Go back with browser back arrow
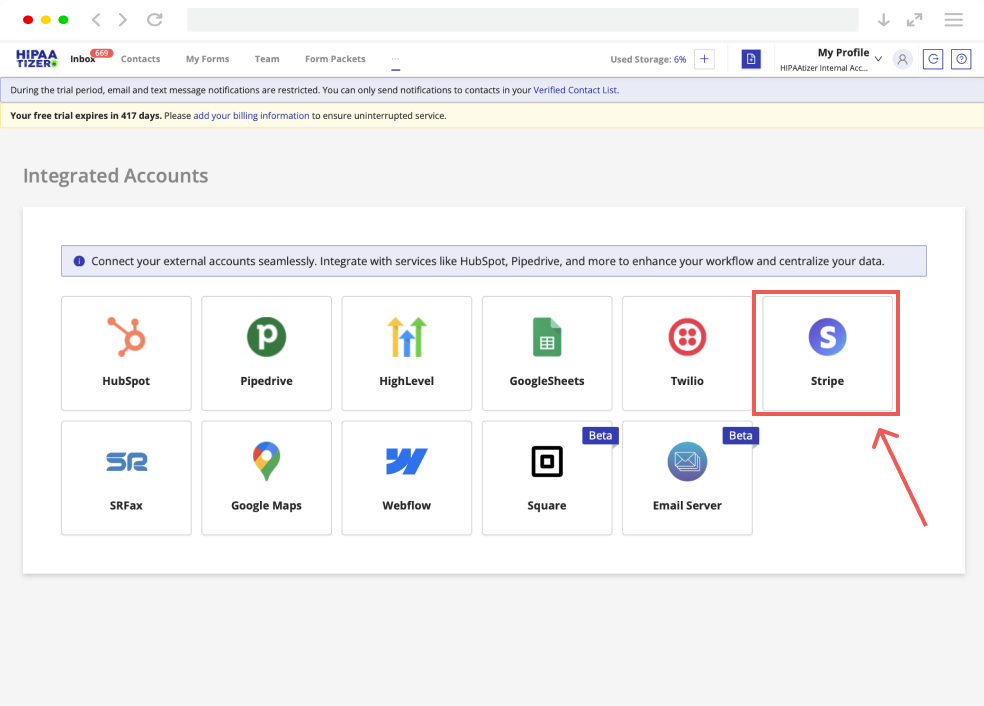Screen dimensions: 984x706 [x=96, y=19]
